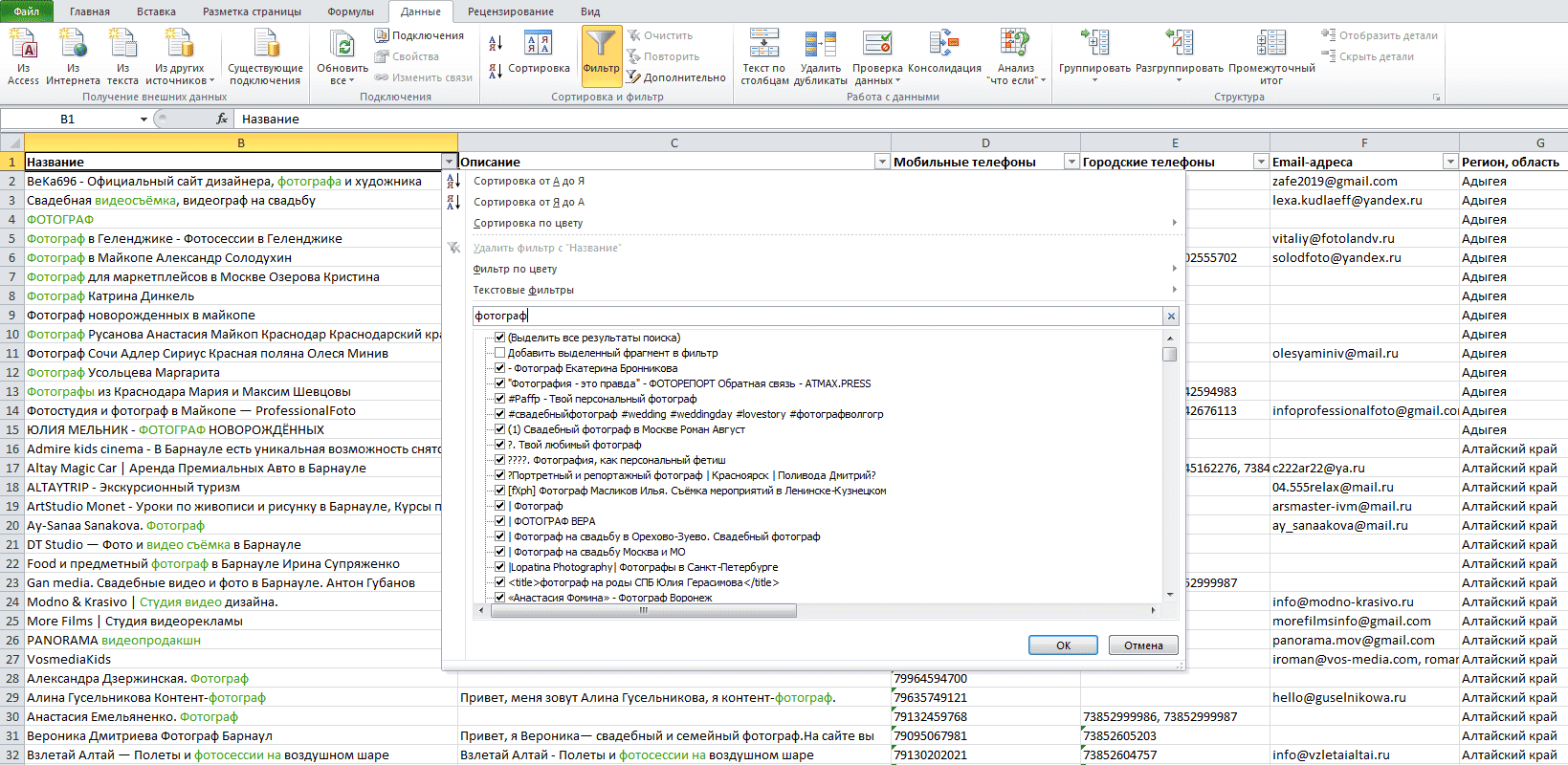Open the Consolidate tool

[x=944, y=53]
